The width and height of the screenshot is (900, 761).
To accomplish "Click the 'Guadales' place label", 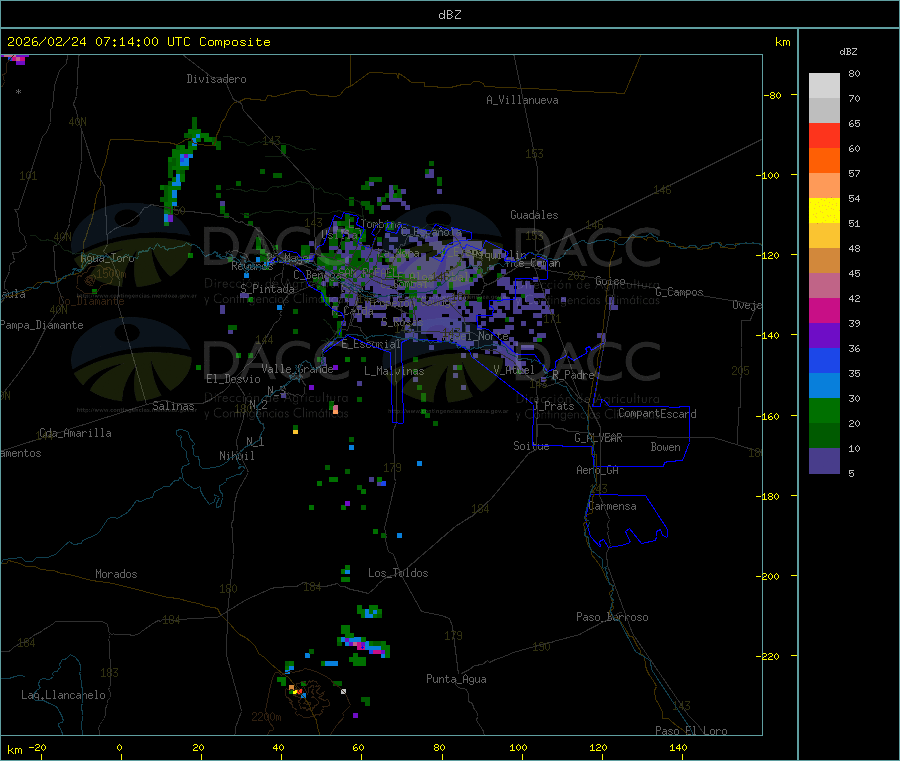I will (x=534, y=215).
